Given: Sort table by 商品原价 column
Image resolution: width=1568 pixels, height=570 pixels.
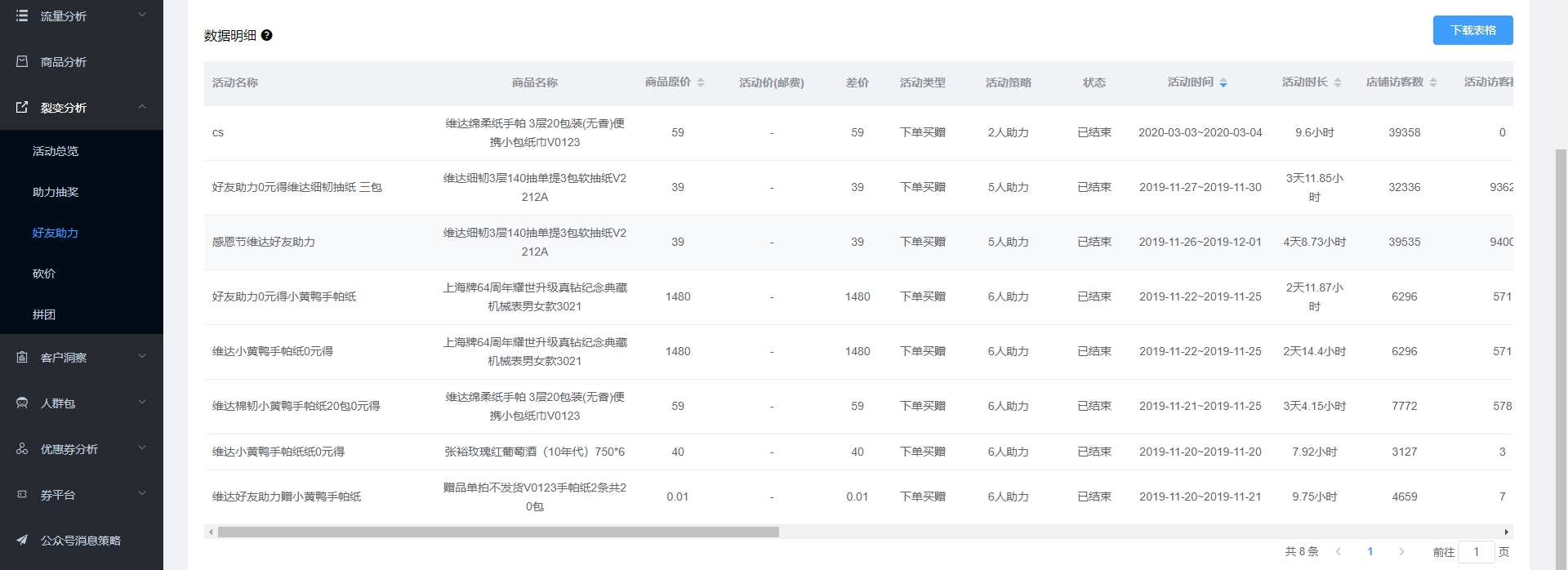Looking at the screenshot, I should tap(700, 82).
